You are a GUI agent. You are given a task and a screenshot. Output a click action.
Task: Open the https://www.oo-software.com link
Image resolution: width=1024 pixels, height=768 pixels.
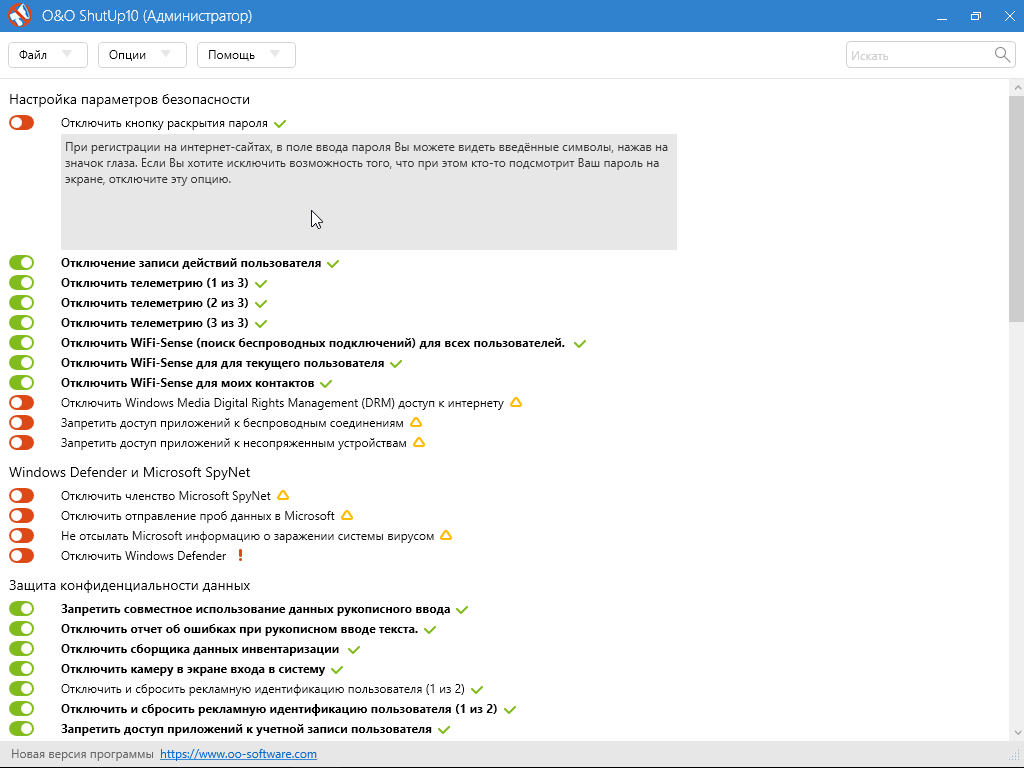pyautogui.click(x=238, y=754)
